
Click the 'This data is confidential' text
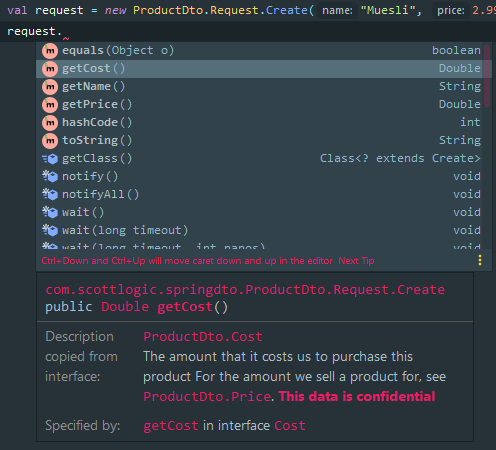point(357,397)
